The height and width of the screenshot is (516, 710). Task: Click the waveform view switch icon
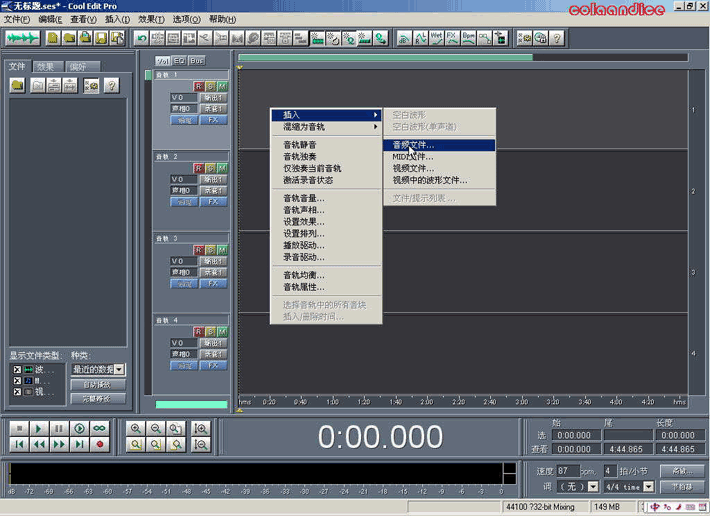[x=23, y=38]
